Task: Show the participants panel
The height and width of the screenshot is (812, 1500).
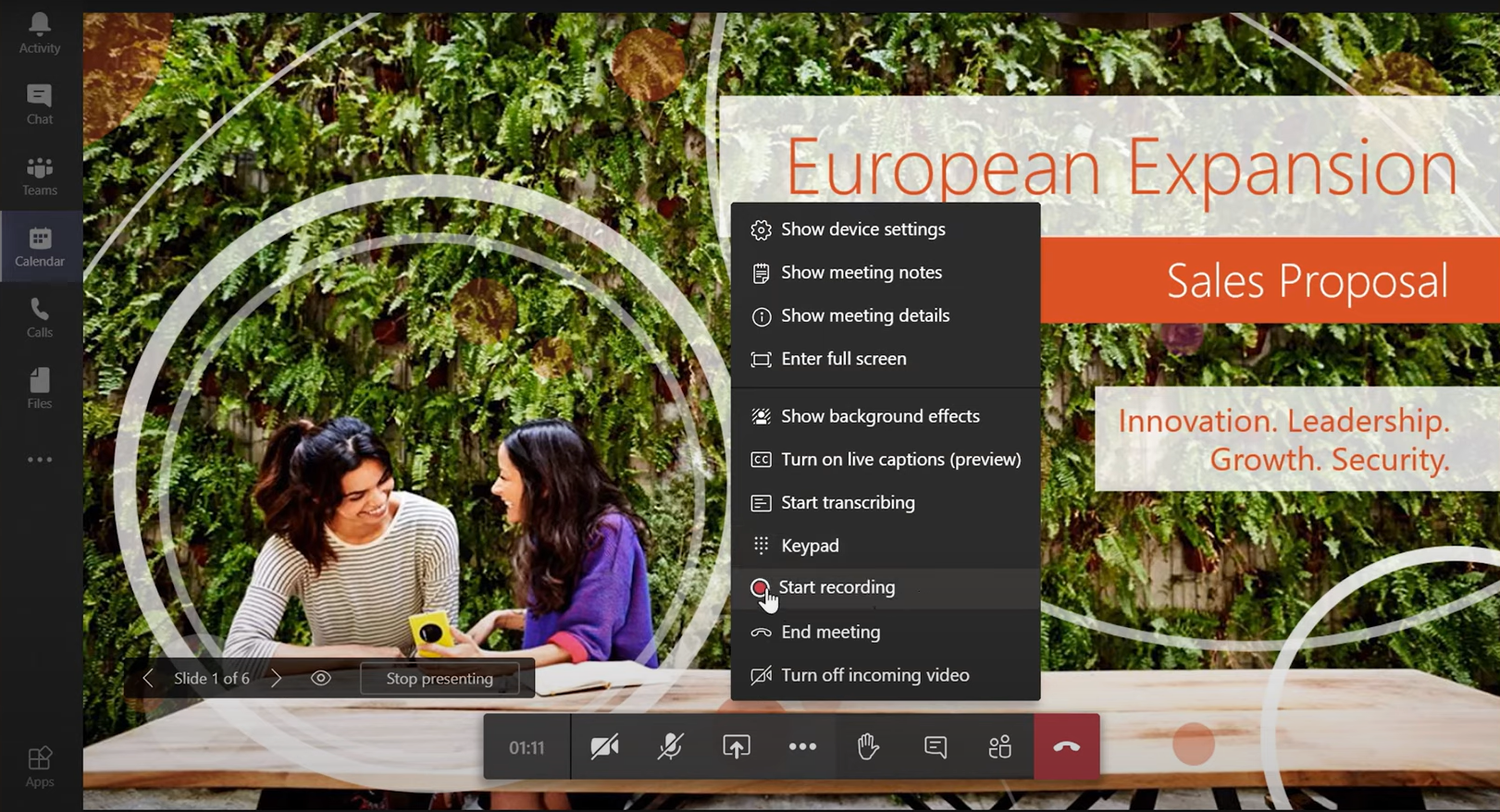Action: pos(999,746)
